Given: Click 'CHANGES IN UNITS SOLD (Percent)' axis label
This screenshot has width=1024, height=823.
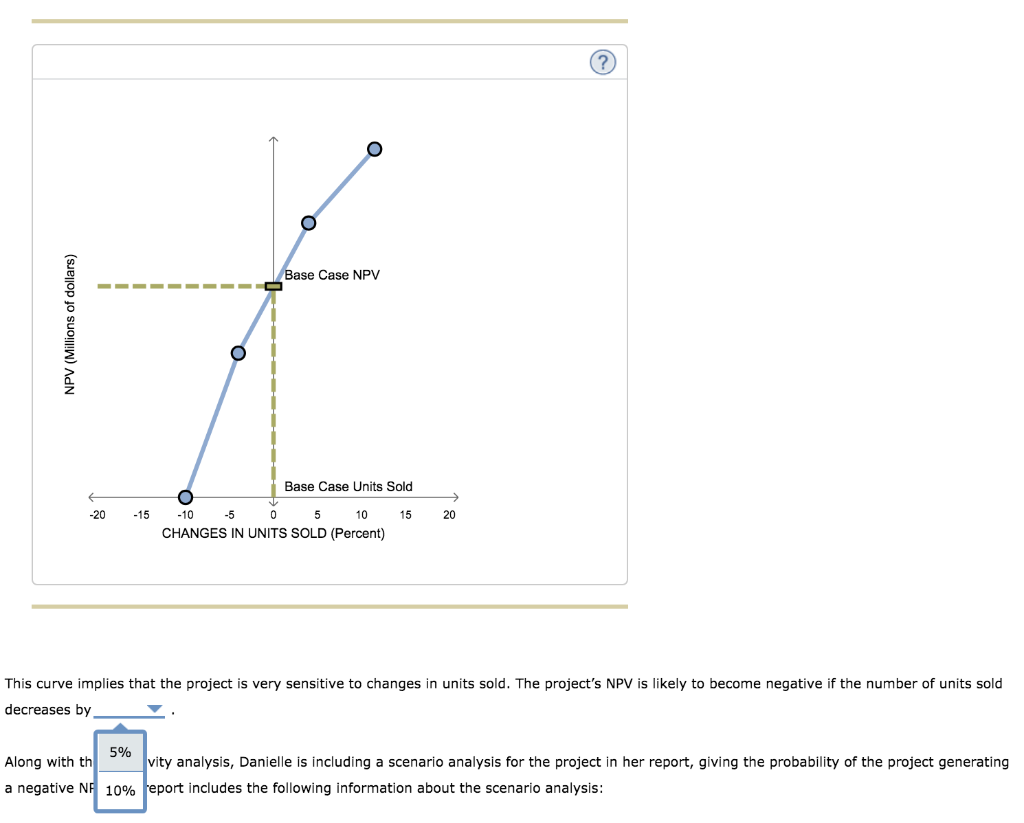Looking at the screenshot, I should 274,533.
